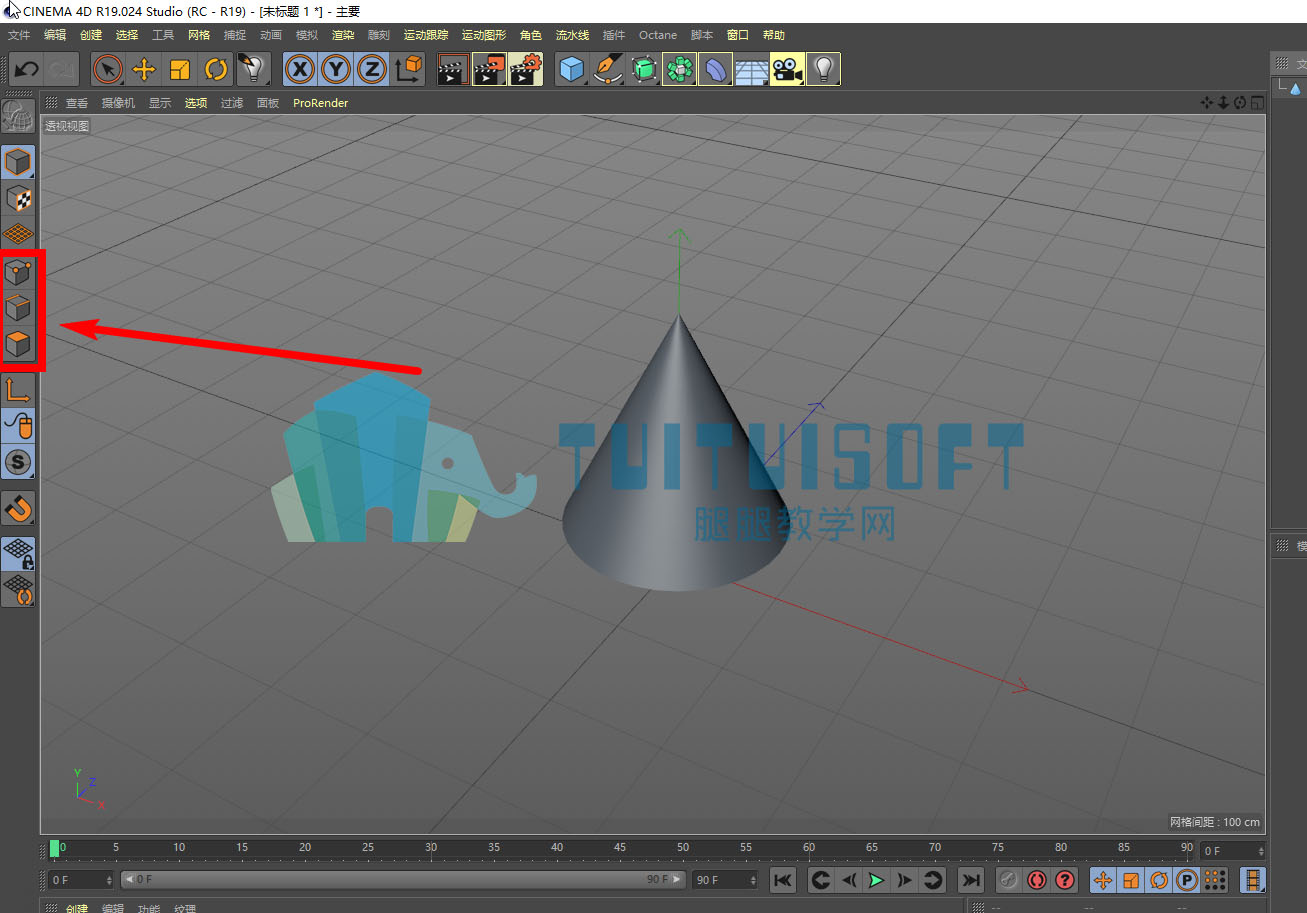Activate the Rotate tool in top toolbar
This screenshot has height=913, width=1307.
pos(216,69)
